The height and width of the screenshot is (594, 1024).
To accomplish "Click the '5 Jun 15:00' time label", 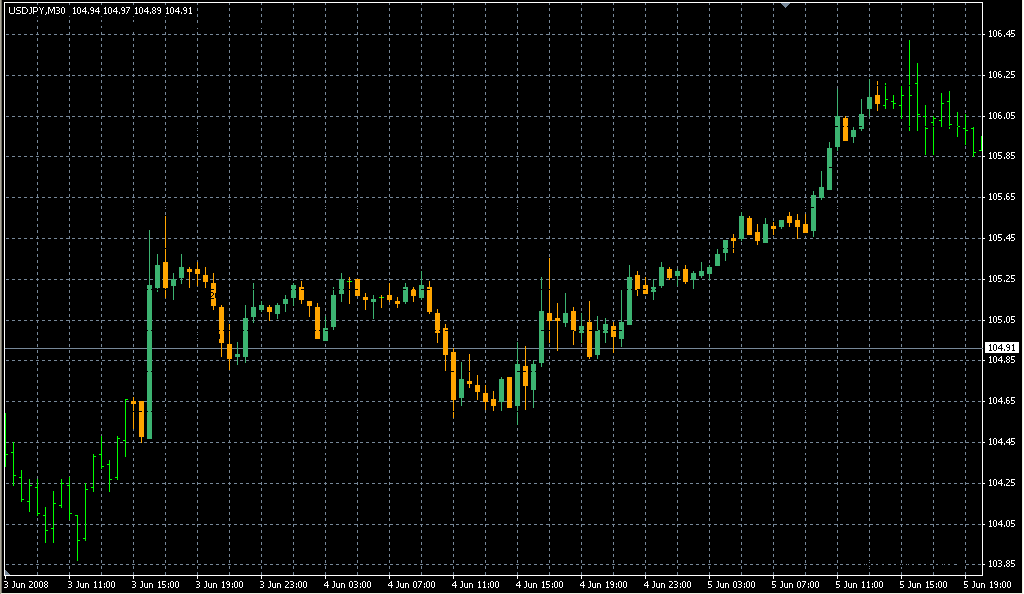I will tap(923, 585).
